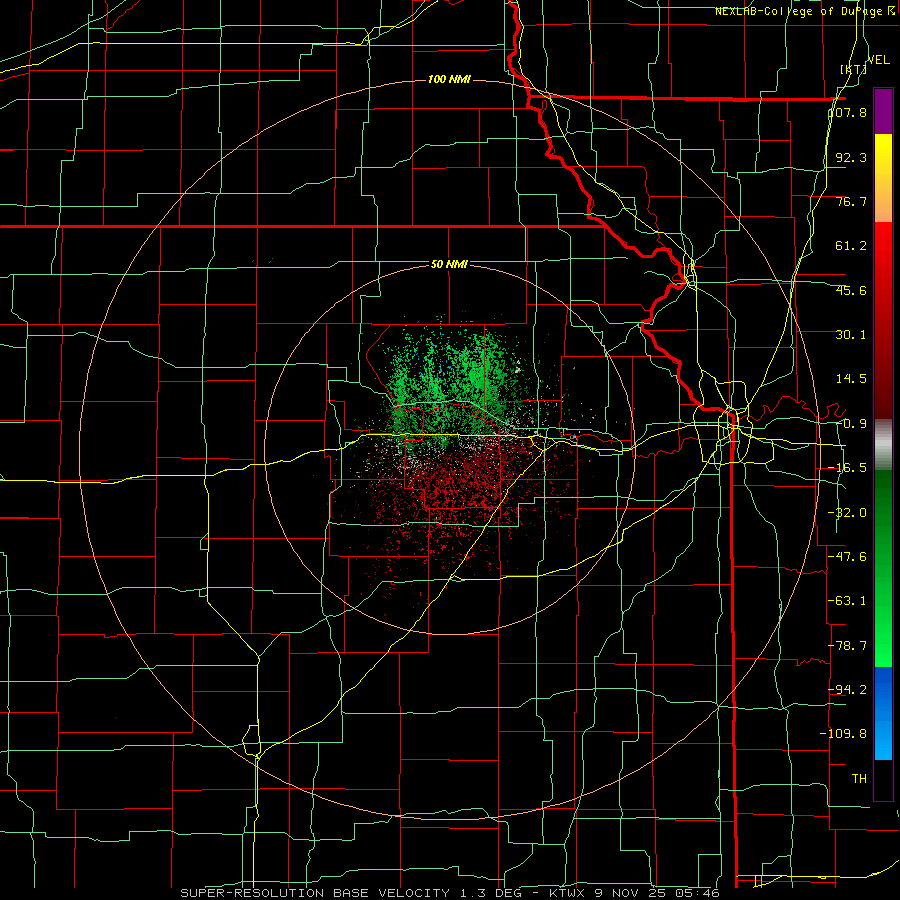Click the VEL legend title
900x900 pixels.
878,60
